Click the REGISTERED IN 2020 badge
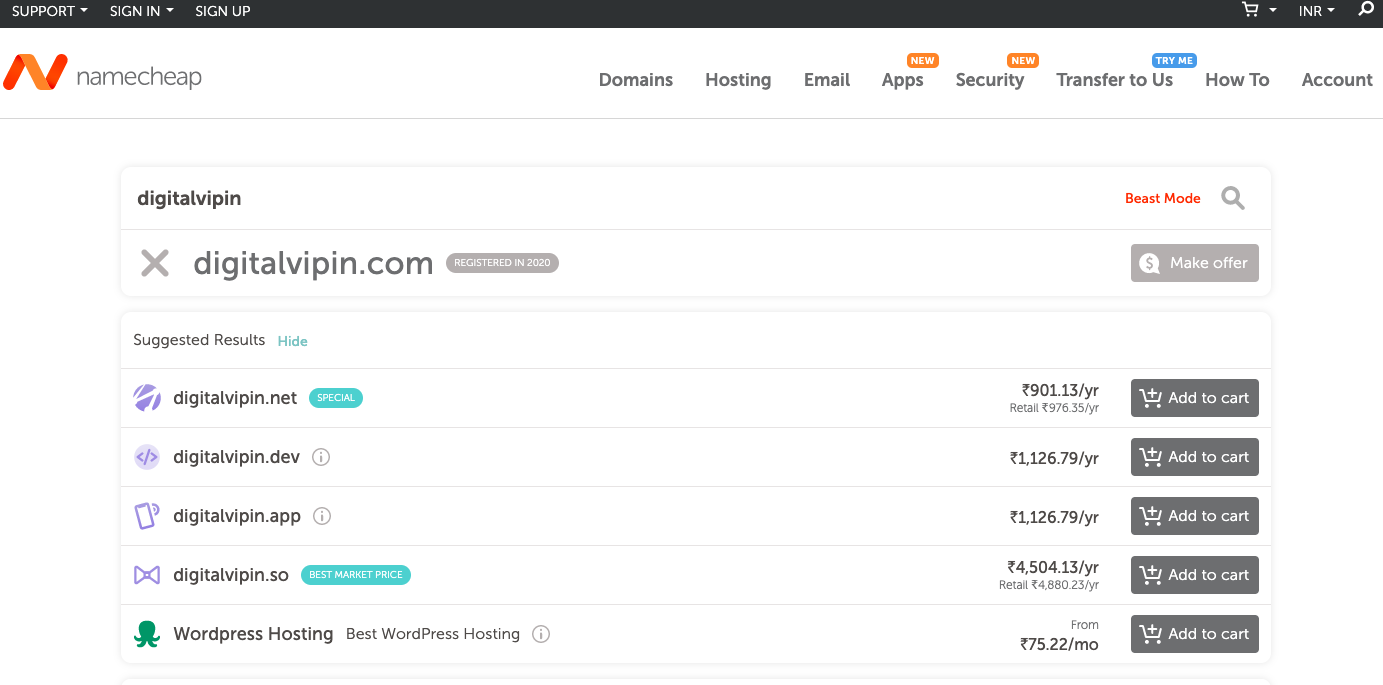The image size is (1383, 685). coord(502,263)
